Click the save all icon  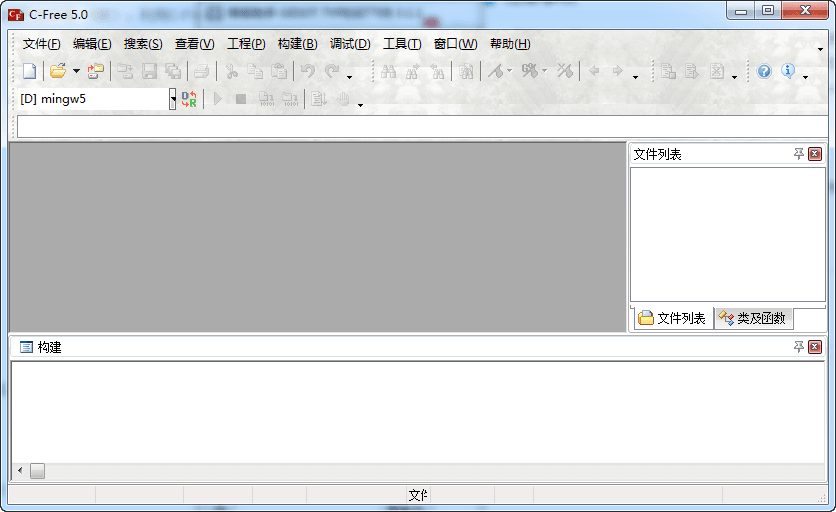[173, 71]
